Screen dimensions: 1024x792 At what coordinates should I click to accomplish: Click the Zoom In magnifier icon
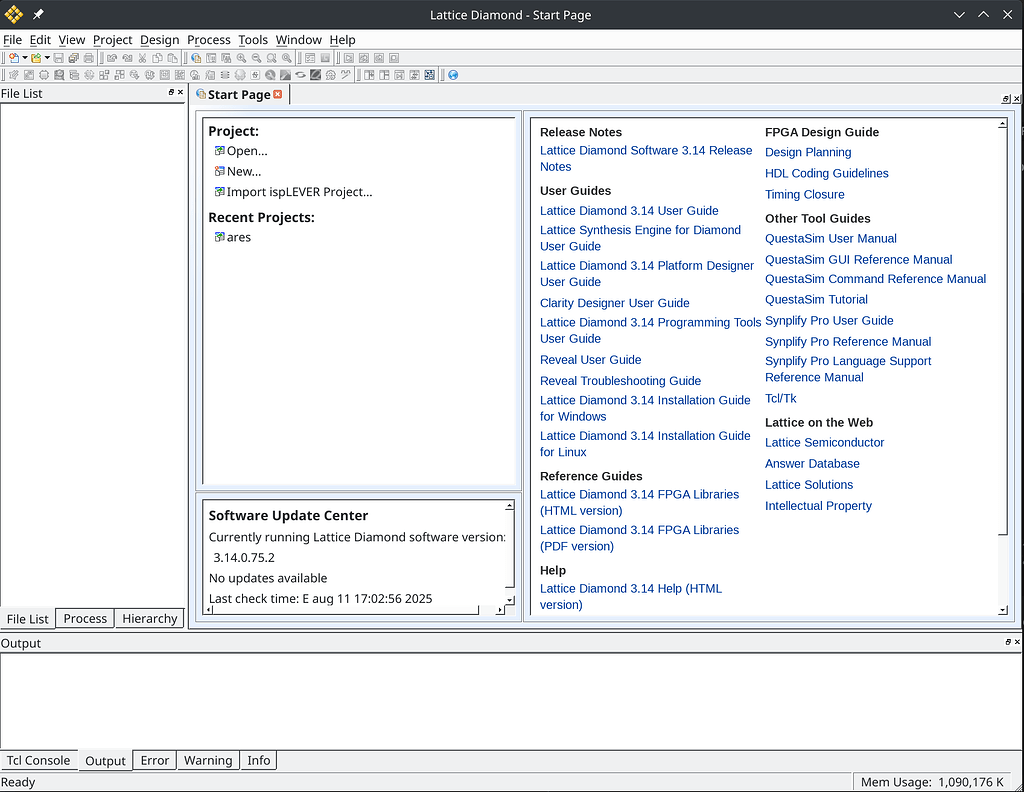pyautogui.click(x=241, y=58)
